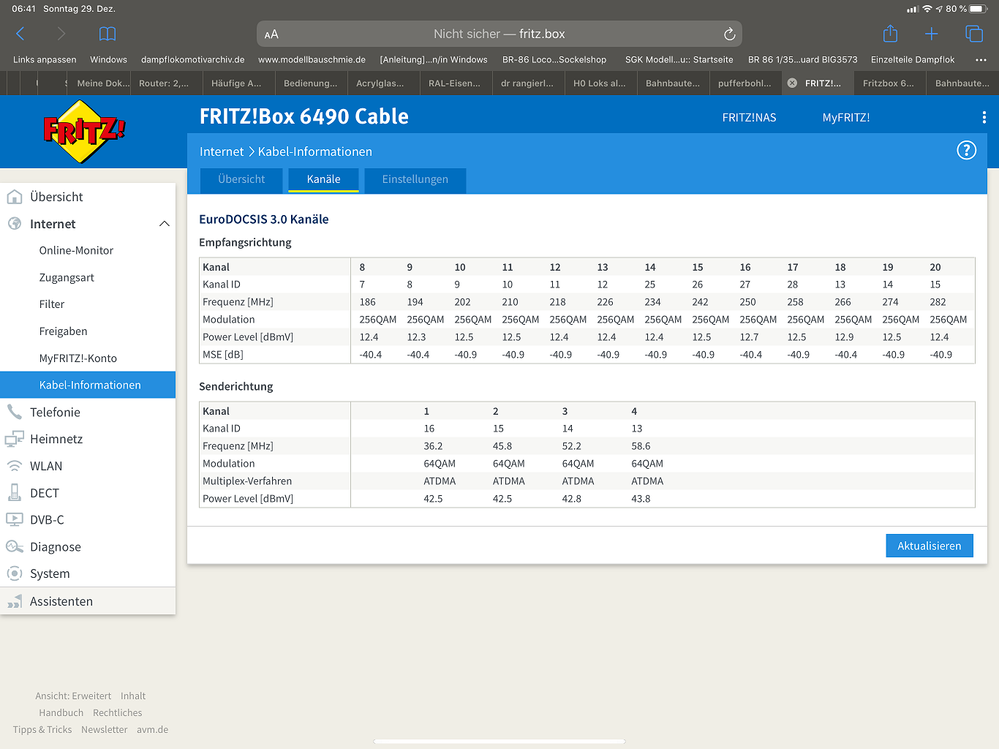This screenshot has height=749, width=999.
Task: Tap the Safari address bar
Action: click(499, 34)
